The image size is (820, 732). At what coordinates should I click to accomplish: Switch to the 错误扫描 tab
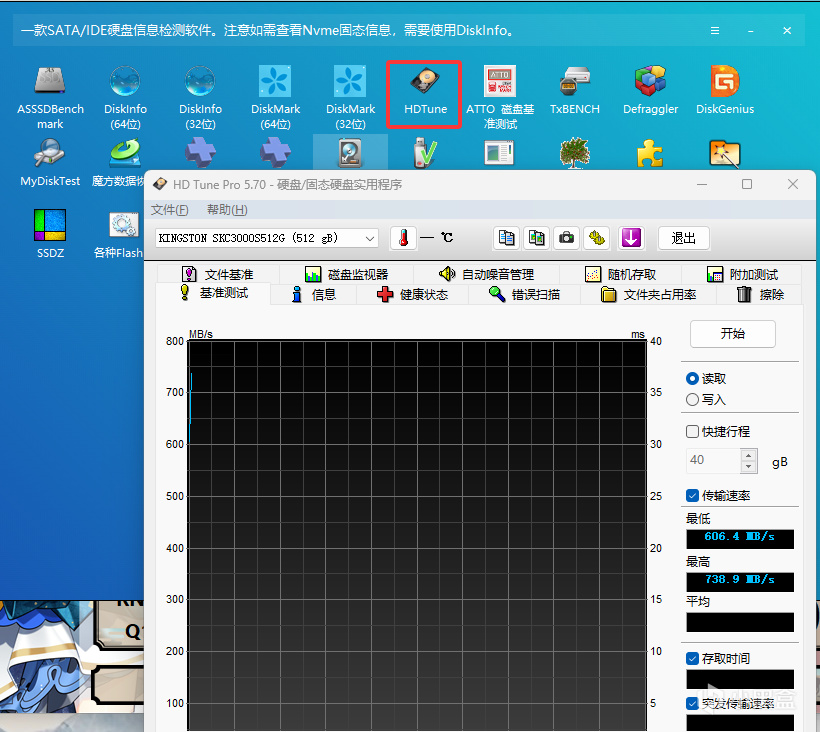pos(525,295)
